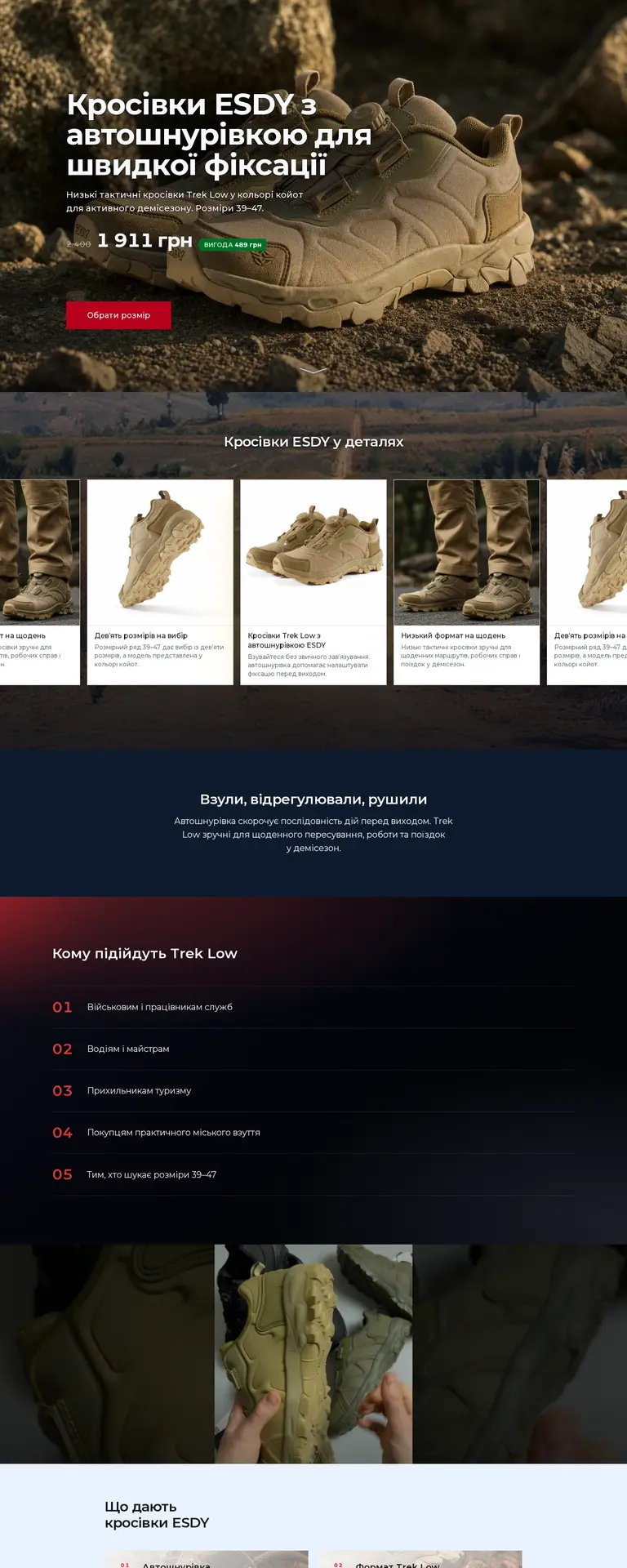
Task: Open the "02 Формат Trek Low" feature card
Action: coord(420,1559)
